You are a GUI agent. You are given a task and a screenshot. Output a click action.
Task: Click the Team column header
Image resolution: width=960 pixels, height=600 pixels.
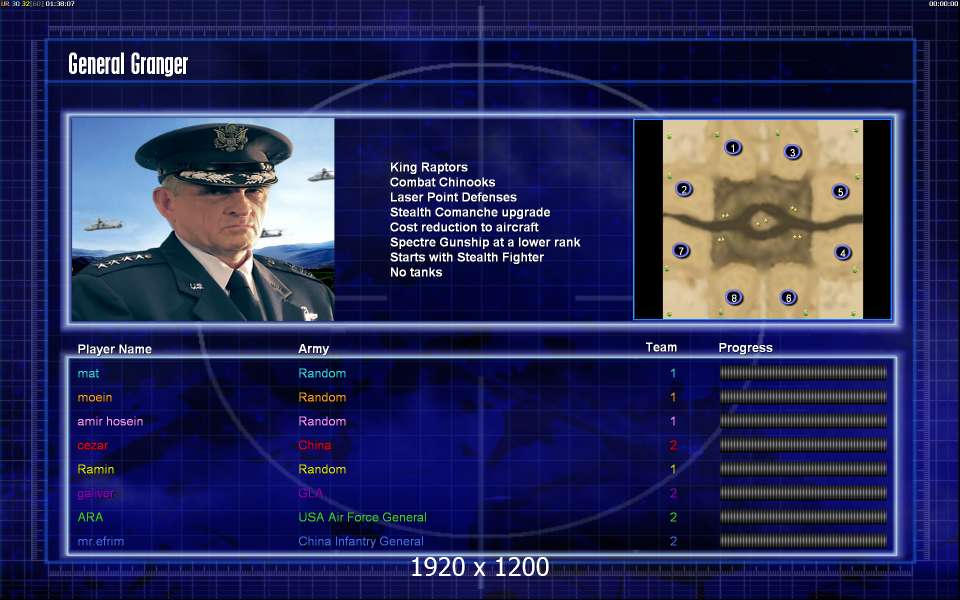pyautogui.click(x=661, y=347)
